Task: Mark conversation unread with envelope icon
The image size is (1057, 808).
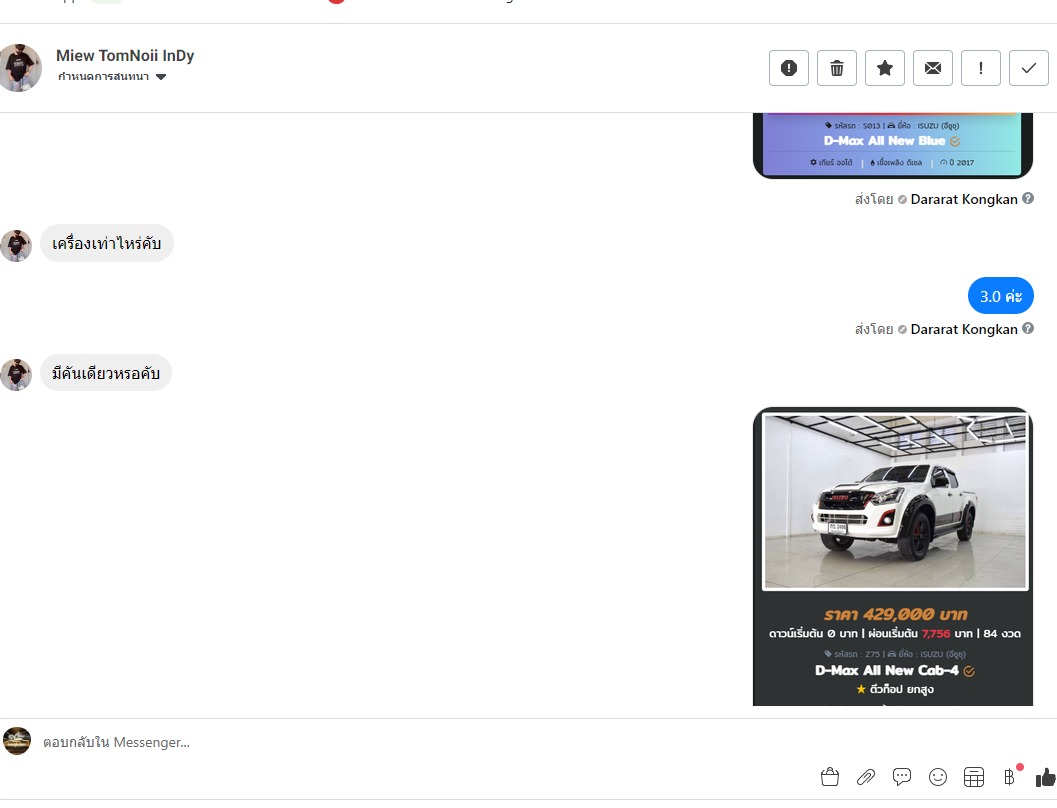Action: [933, 68]
